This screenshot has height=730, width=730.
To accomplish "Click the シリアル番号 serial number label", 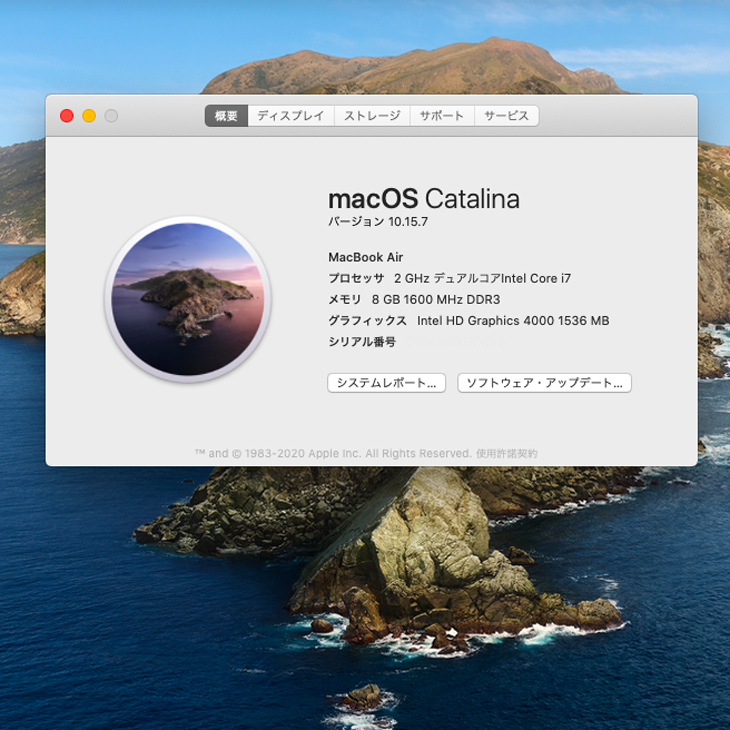I will [x=362, y=342].
